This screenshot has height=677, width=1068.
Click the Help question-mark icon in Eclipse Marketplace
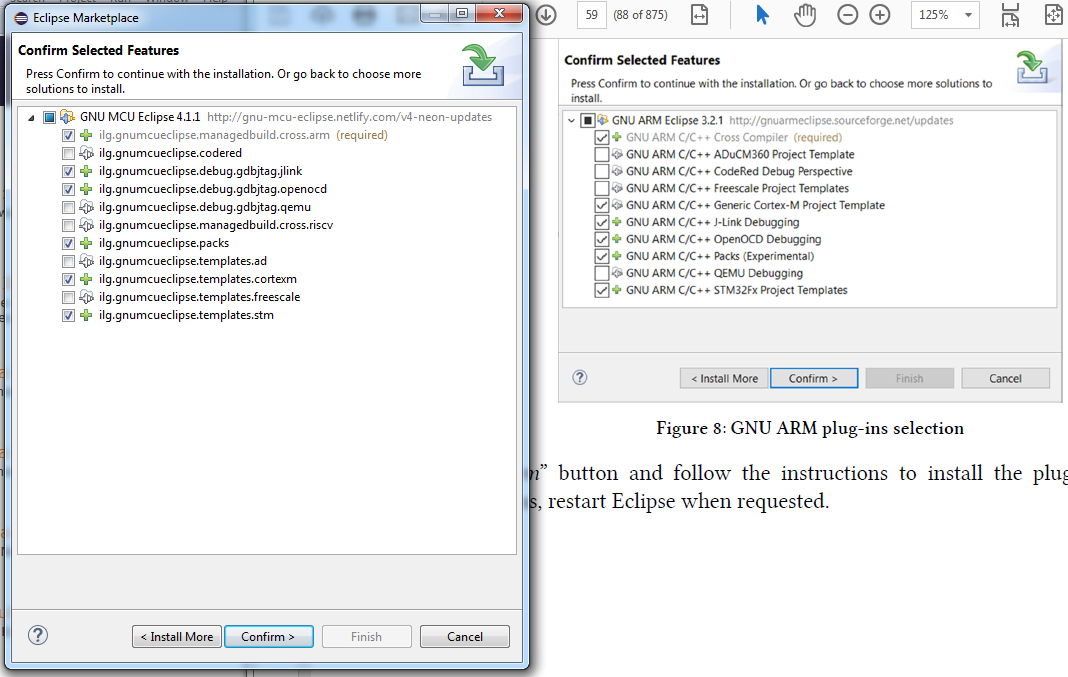pyautogui.click(x=38, y=635)
